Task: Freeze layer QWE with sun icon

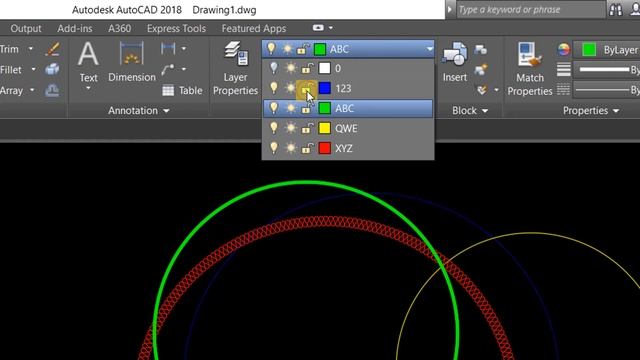Action: pyautogui.click(x=290, y=128)
